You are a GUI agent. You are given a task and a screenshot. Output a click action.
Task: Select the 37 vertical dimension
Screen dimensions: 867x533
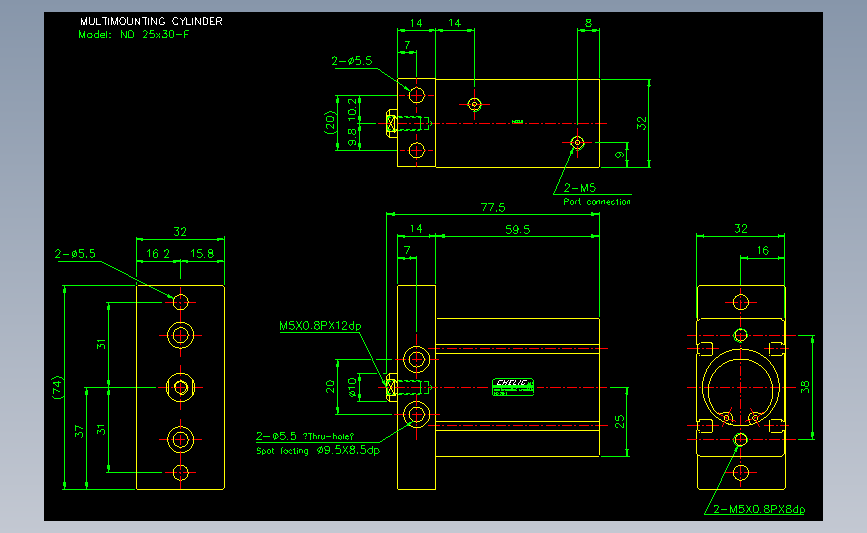[79, 431]
